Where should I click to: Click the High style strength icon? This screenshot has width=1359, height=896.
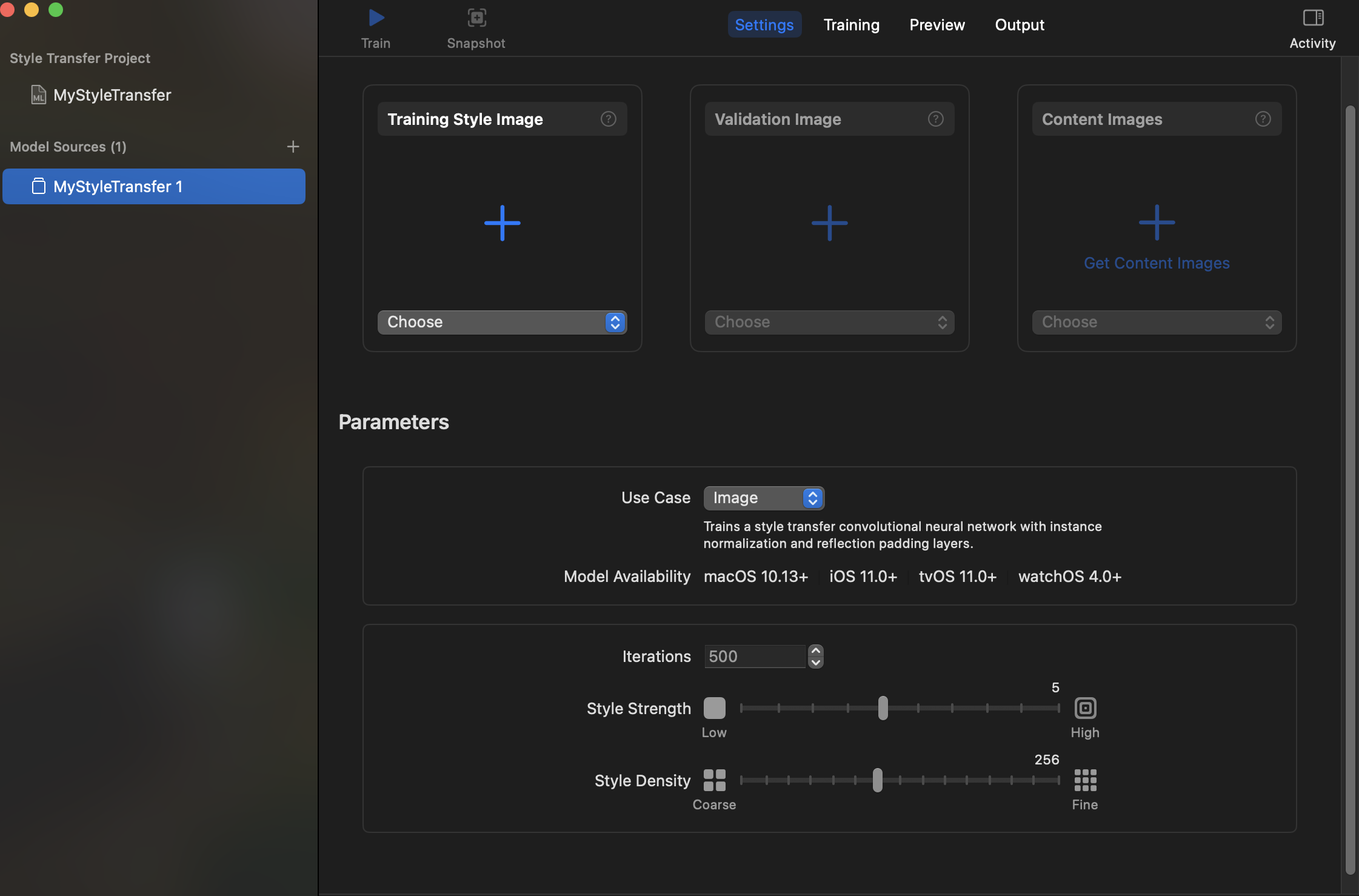tap(1085, 708)
